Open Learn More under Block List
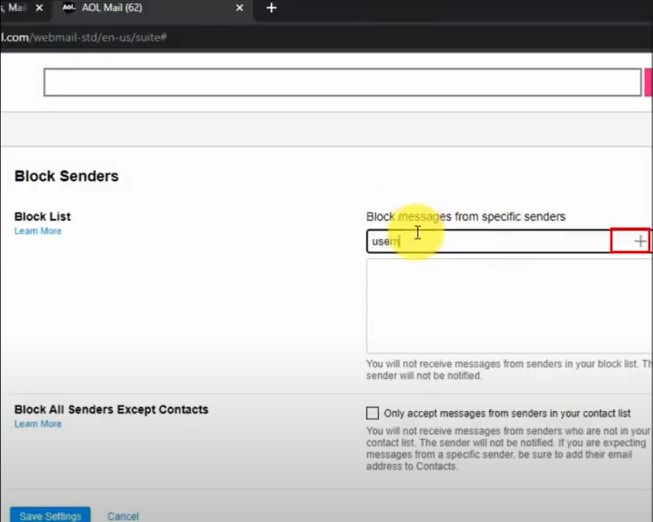This screenshot has width=653, height=522. [38, 231]
